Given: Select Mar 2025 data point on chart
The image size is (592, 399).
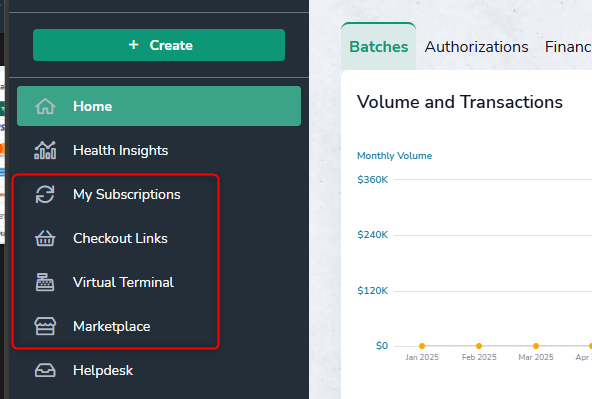Looking at the screenshot, I should point(536,346).
